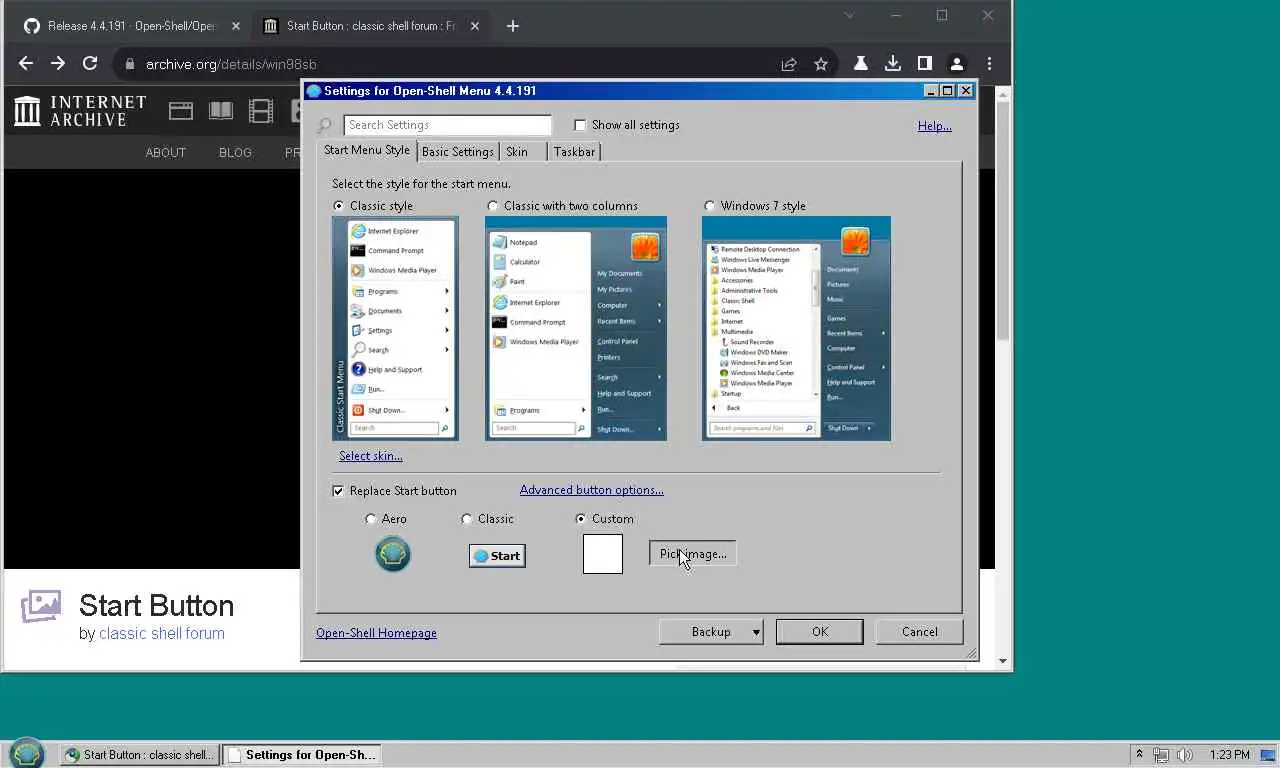The height and width of the screenshot is (768, 1280).
Task: Go back in the Chrome browser
Action: point(26,63)
